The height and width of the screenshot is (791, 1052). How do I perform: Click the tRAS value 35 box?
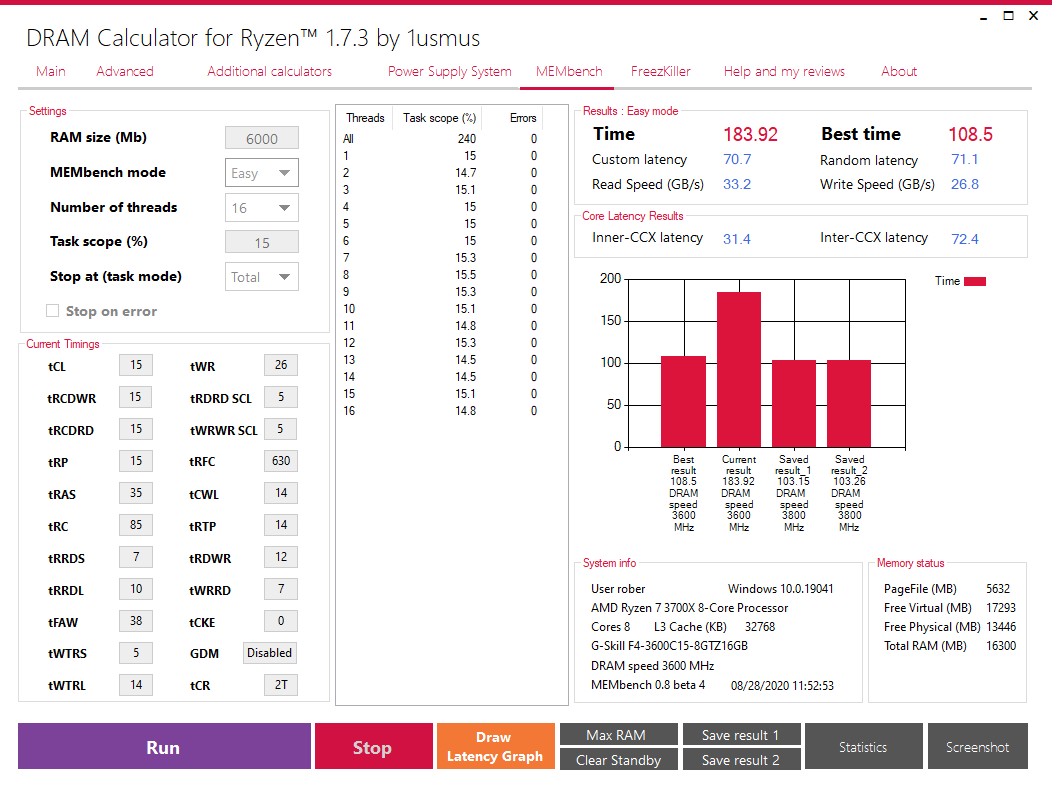pyautogui.click(x=136, y=493)
